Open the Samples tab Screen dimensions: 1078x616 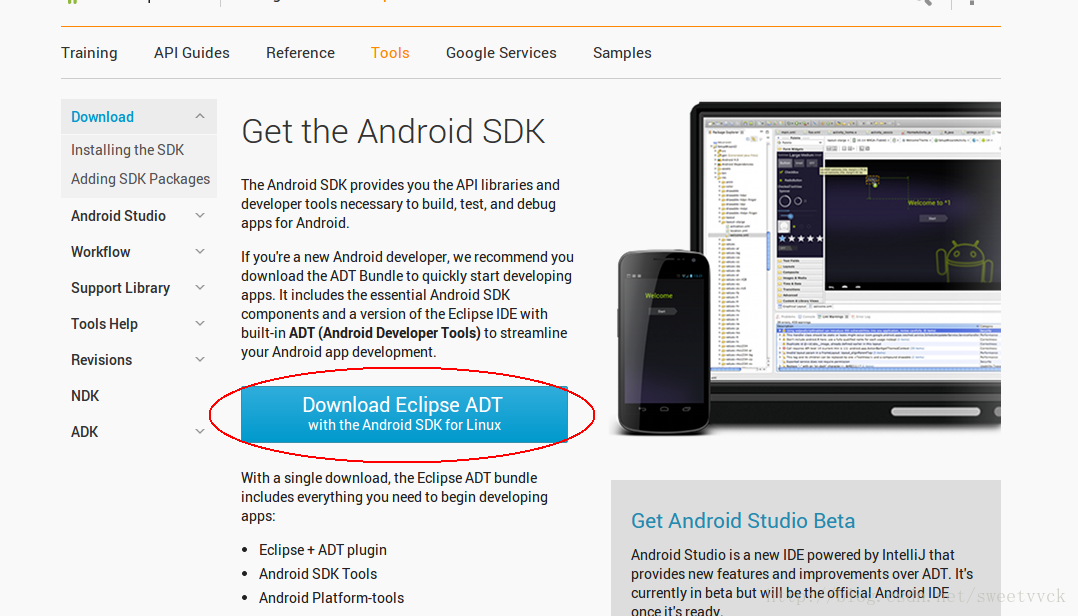click(x=622, y=53)
